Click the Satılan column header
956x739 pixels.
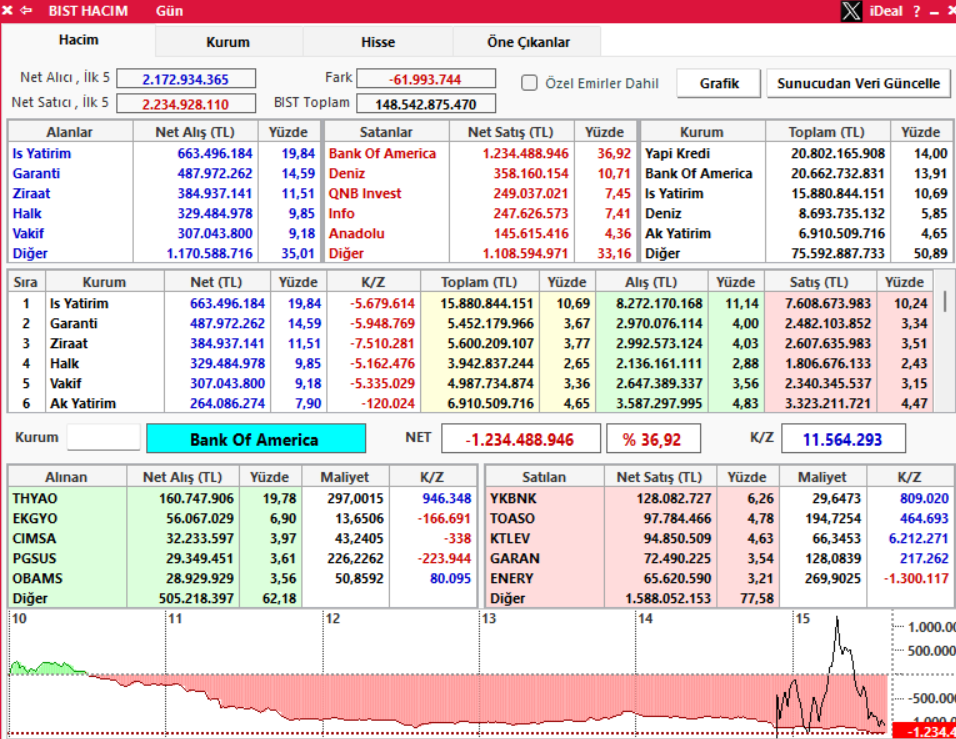[x=544, y=477]
